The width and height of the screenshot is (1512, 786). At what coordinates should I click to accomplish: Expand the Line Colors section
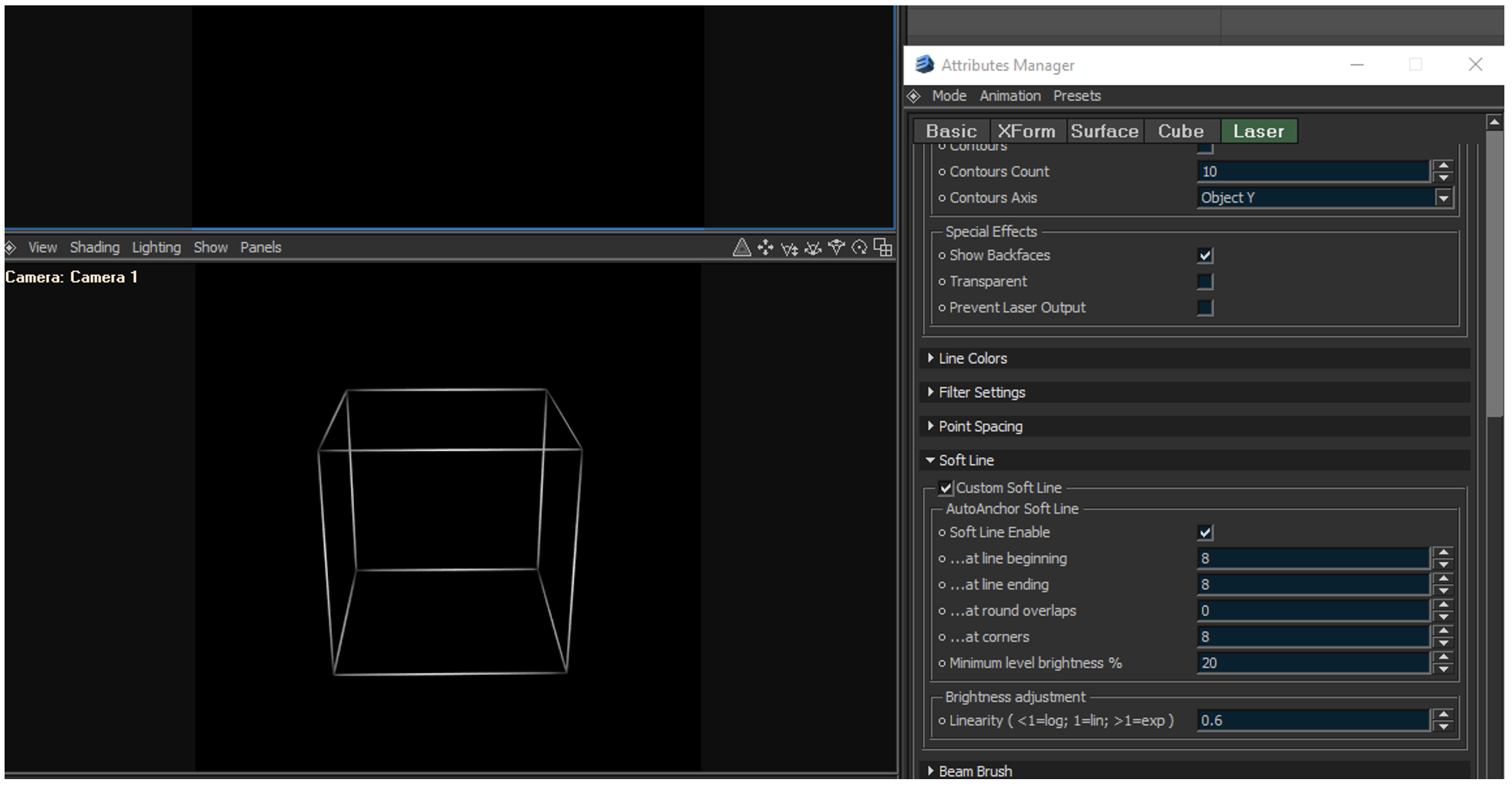coord(972,359)
